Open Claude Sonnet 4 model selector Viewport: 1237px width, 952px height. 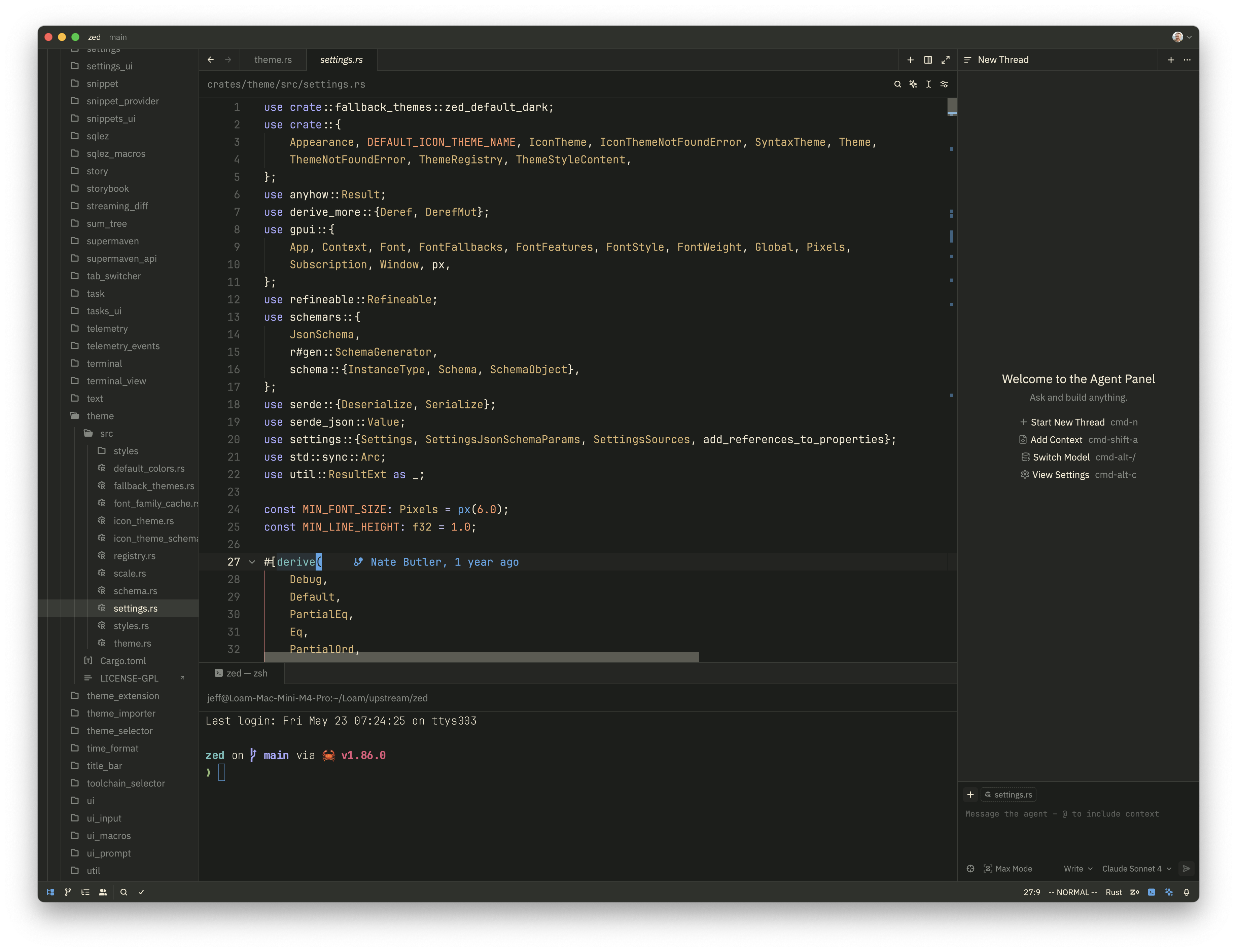(1136, 869)
